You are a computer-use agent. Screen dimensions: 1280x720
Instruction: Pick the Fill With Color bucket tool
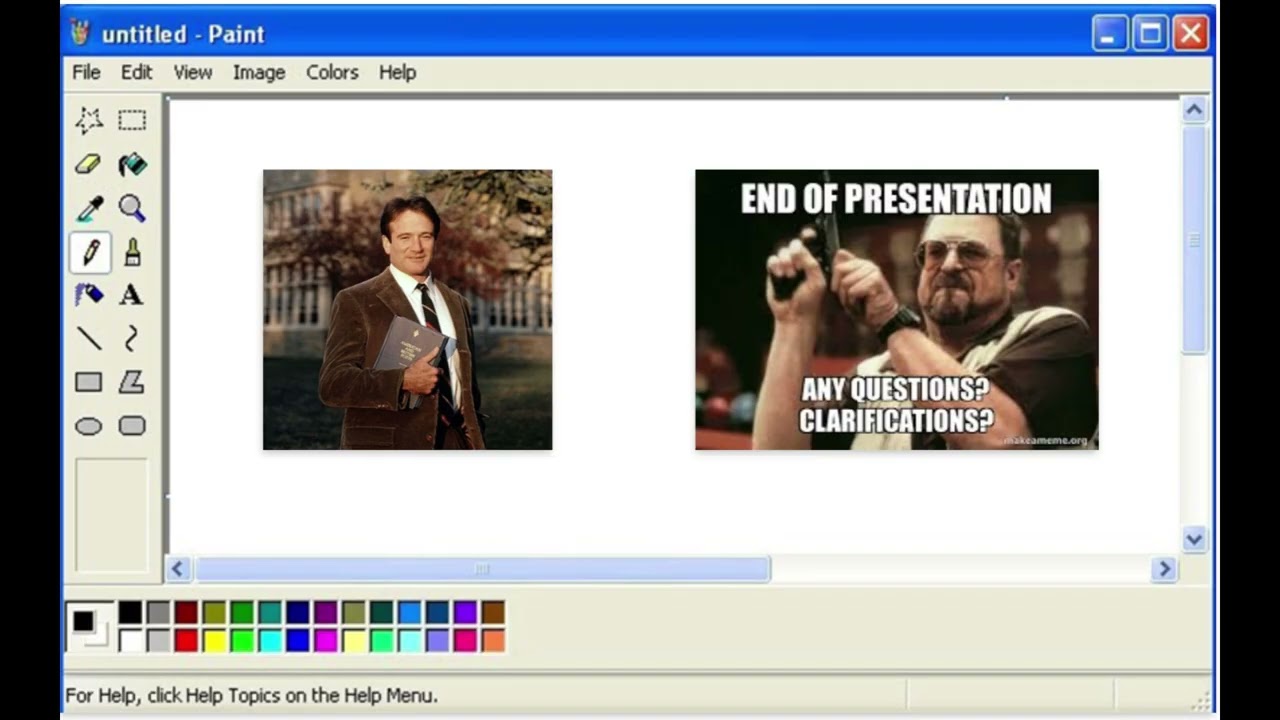click(x=132, y=164)
